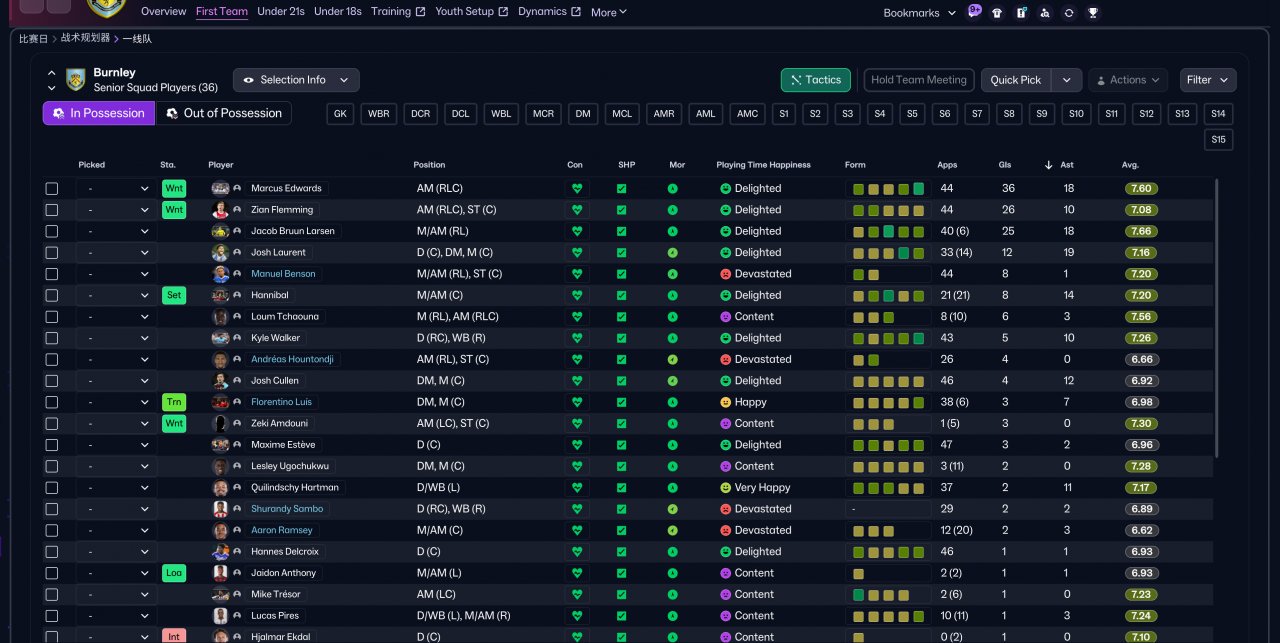
Task: Click the Quick Pick button
Action: (x=1016, y=80)
